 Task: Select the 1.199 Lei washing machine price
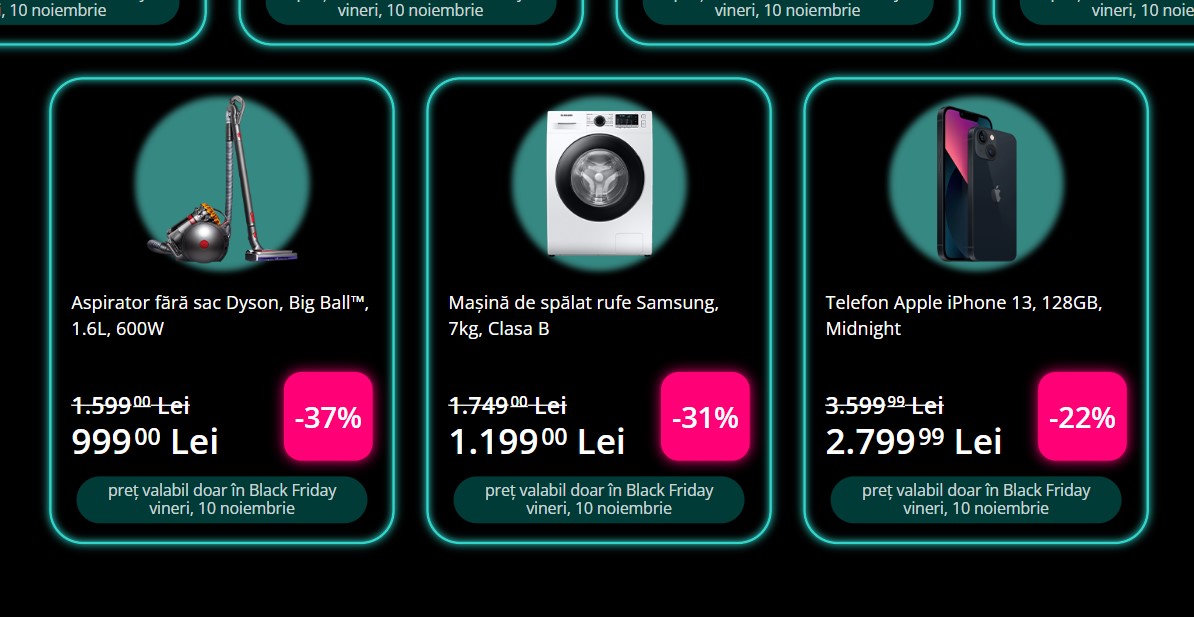coord(537,441)
